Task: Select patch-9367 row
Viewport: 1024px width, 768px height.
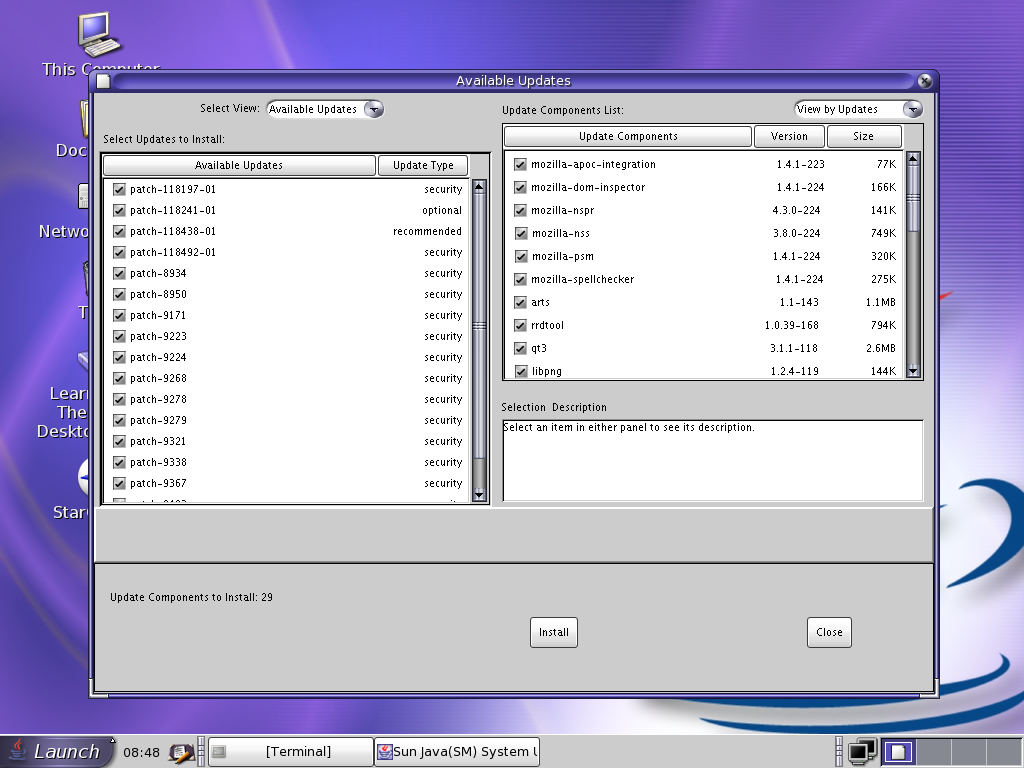Action: click(287, 483)
